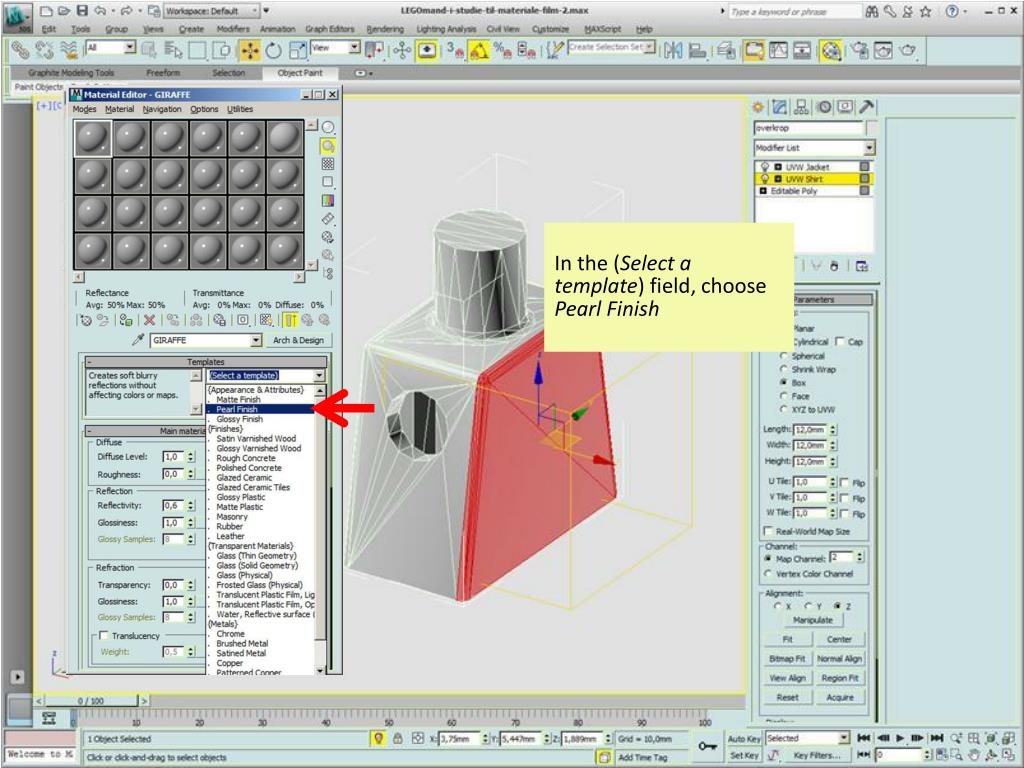Toggle the 3D Snaps button

pyautogui.click(x=455, y=50)
